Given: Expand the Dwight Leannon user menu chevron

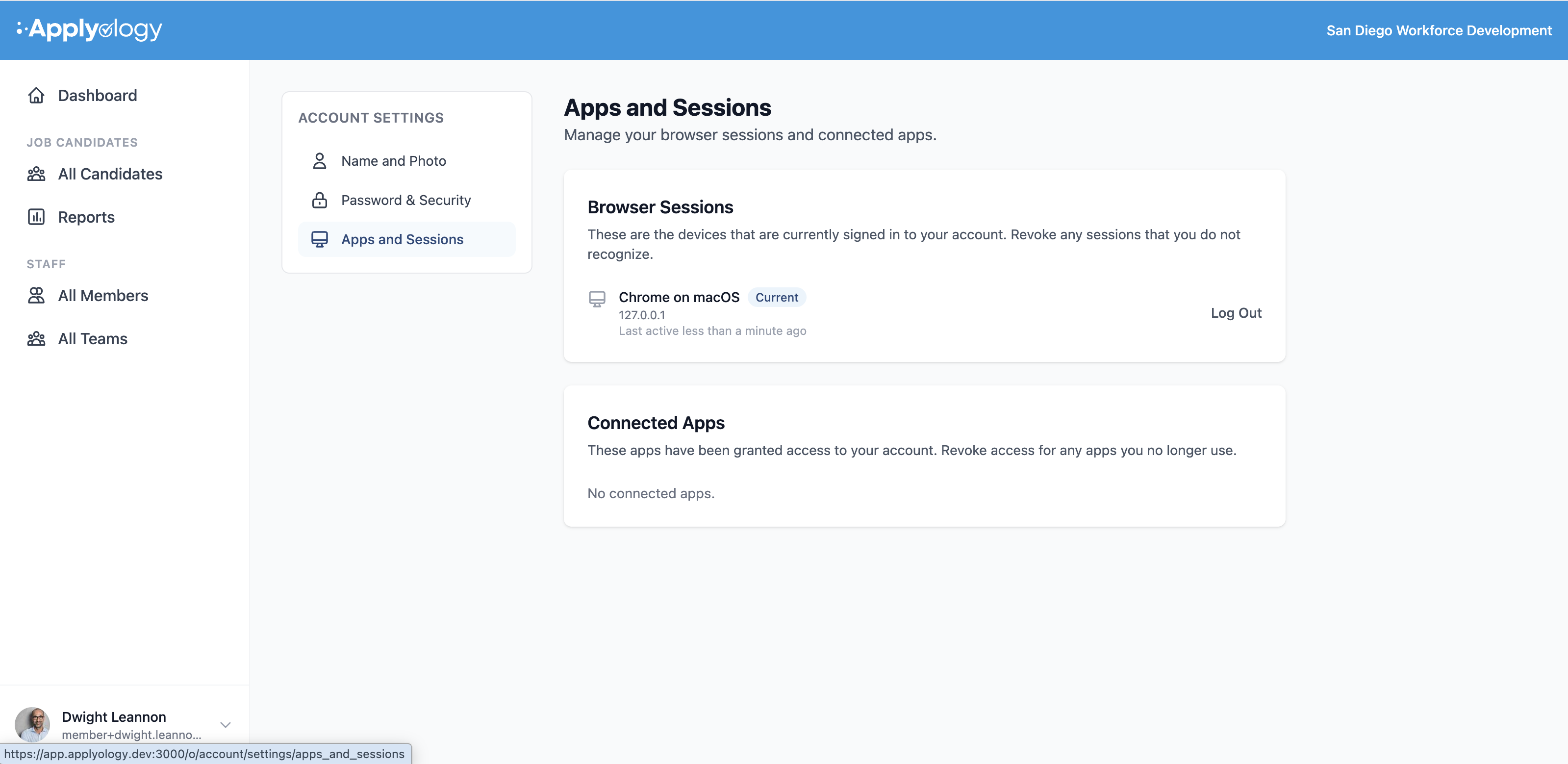Looking at the screenshot, I should point(226,724).
